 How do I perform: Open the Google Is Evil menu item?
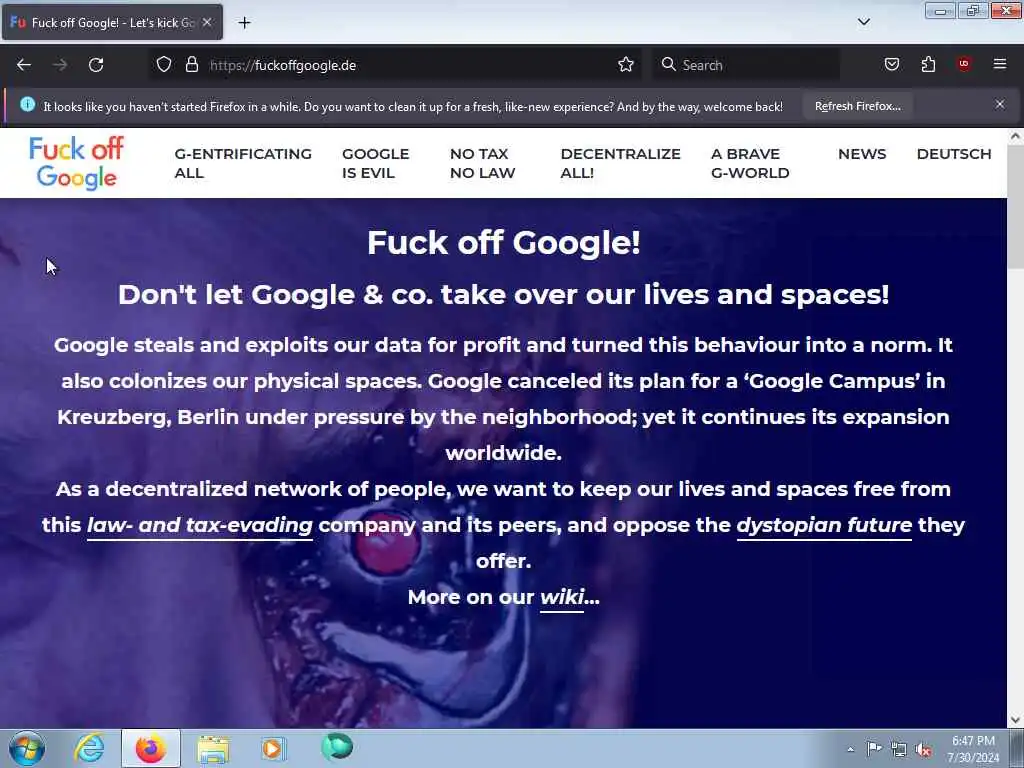pos(376,163)
